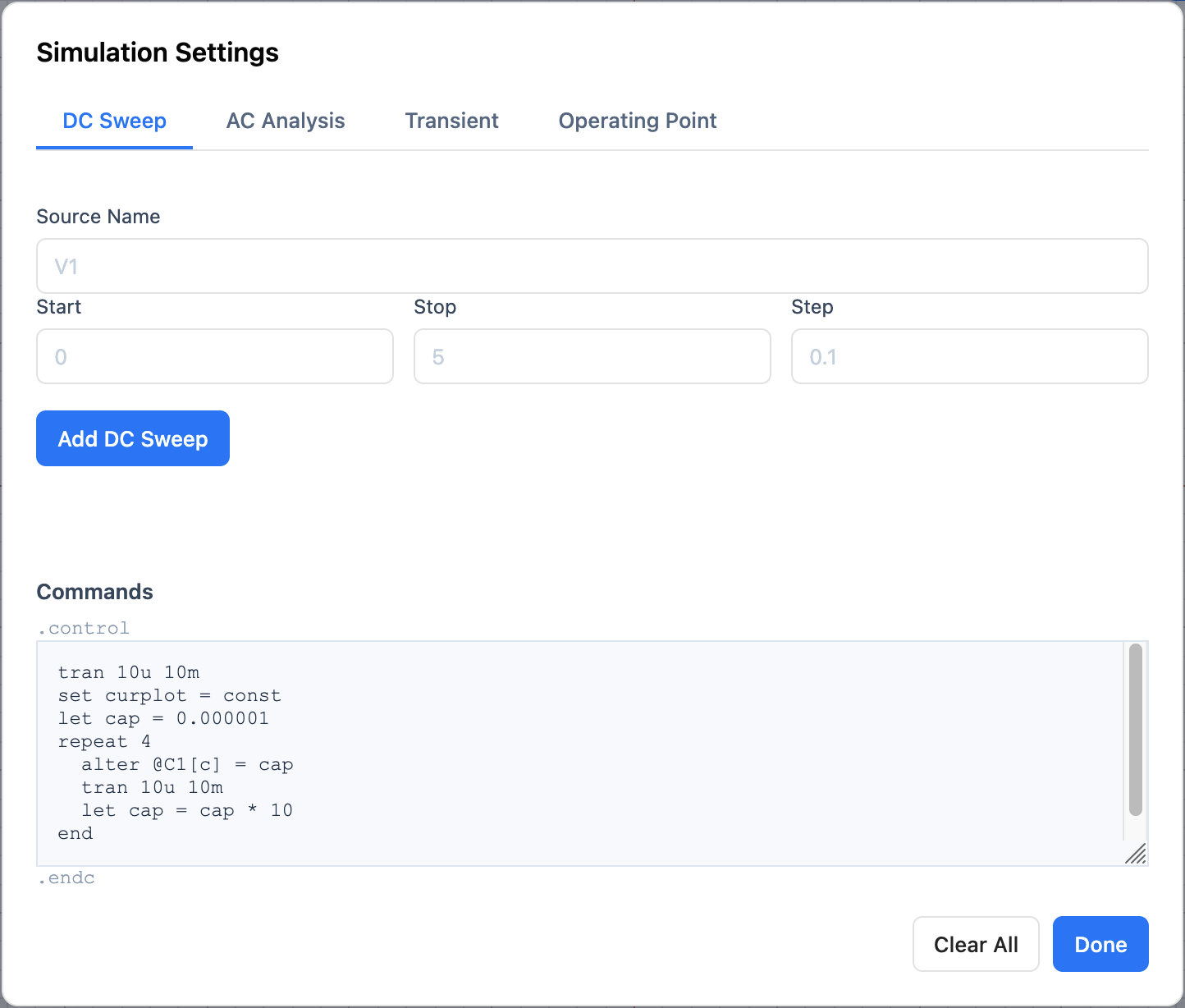Click the 'let cap = 0.000001' line
This screenshot has height=1008, width=1185.
pyautogui.click(x=163, y=718)
